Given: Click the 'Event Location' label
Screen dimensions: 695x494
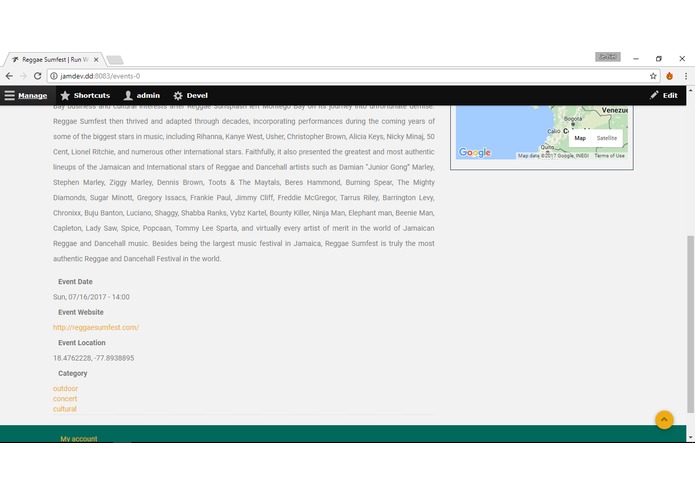Looking at the screenshot, I should click(x=82, y=343).
